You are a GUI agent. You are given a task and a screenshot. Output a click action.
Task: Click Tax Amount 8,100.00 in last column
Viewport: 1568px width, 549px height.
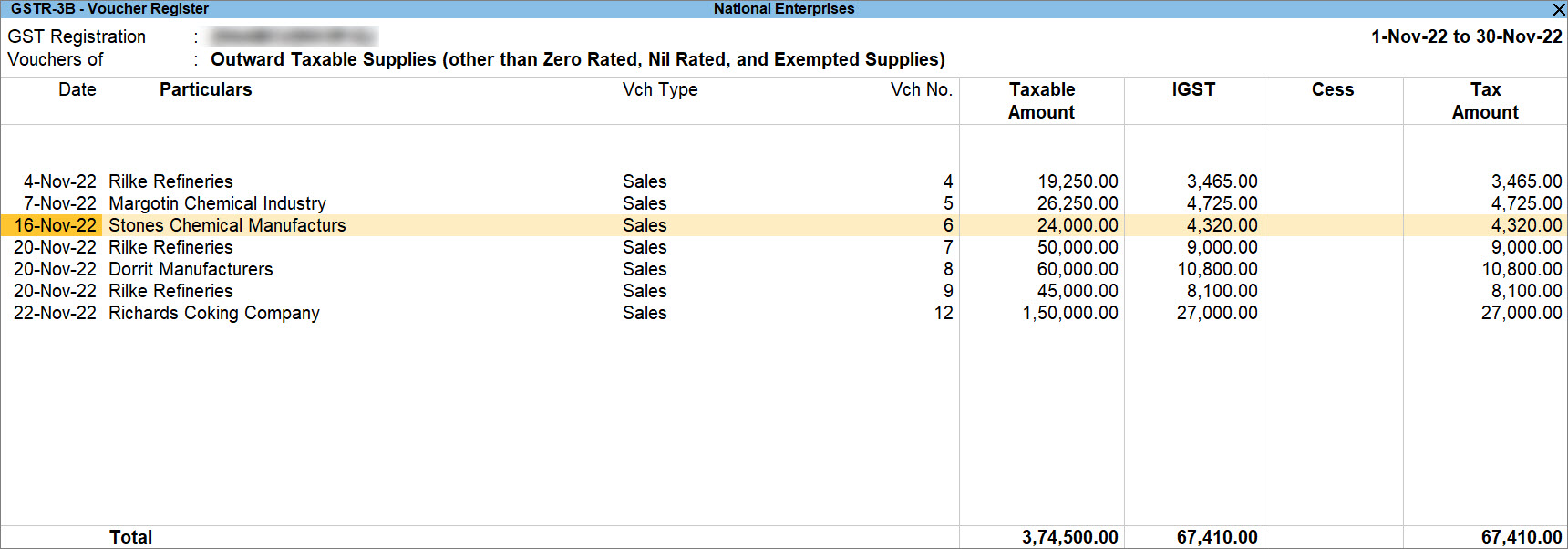coord(1526,291)
